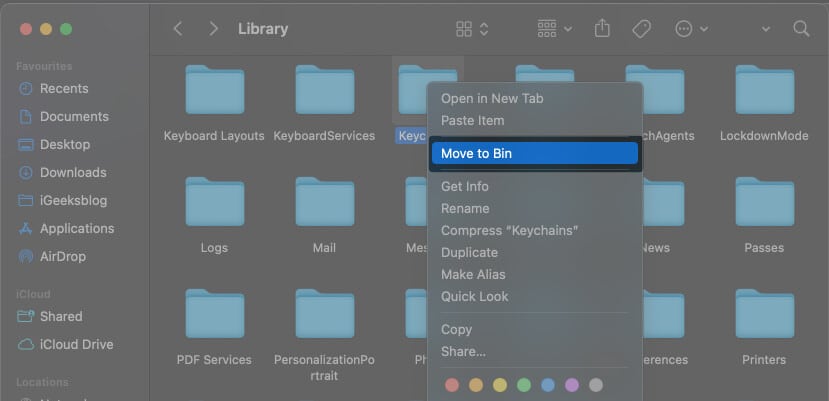Choose Move to Bin
This screenshot has height=401, width=829.
coord(535,153)
